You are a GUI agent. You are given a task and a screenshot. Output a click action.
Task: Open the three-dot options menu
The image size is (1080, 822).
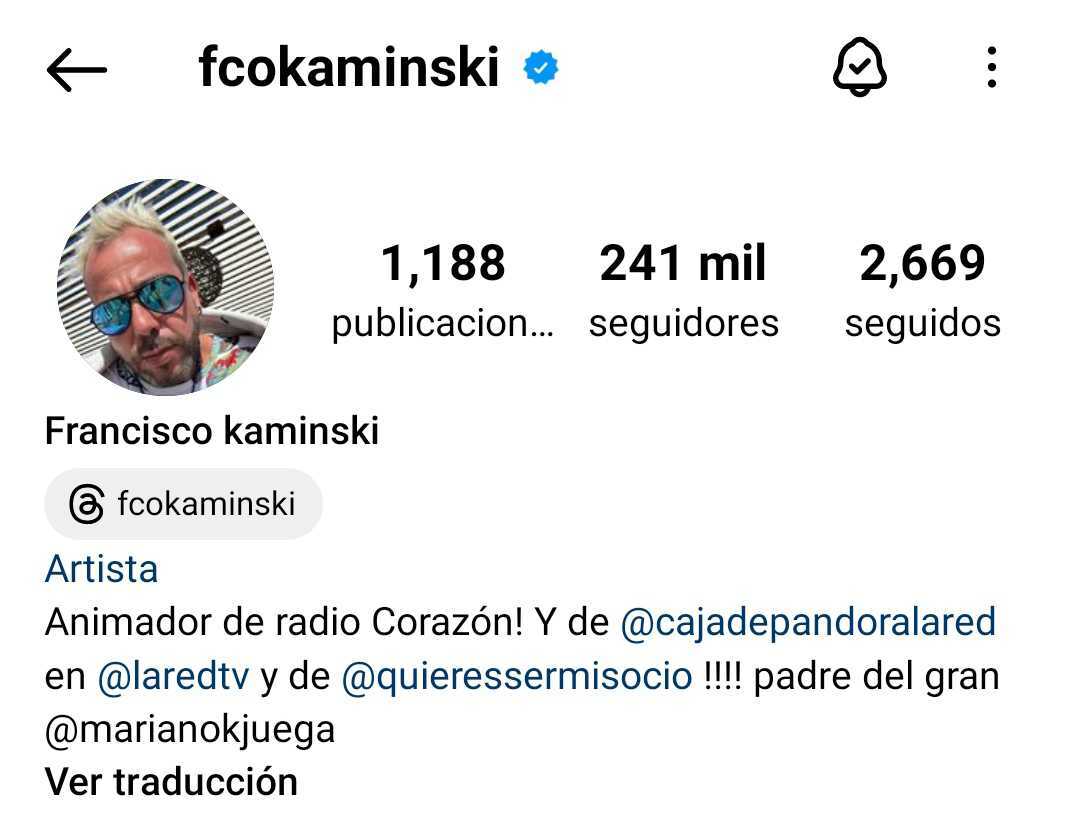[991, 68]
